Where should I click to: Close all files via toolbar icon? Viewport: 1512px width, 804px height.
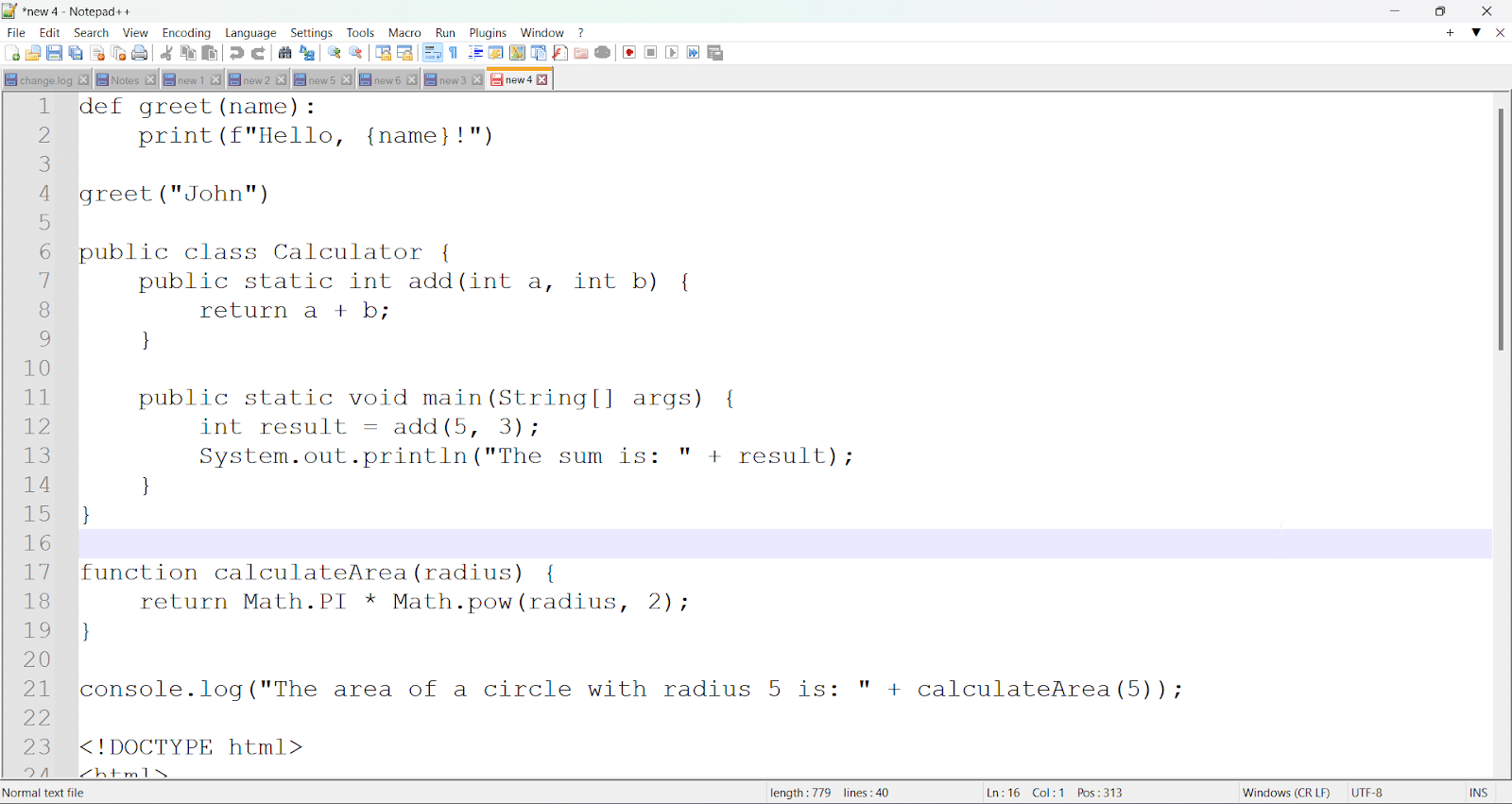[118, 53]
